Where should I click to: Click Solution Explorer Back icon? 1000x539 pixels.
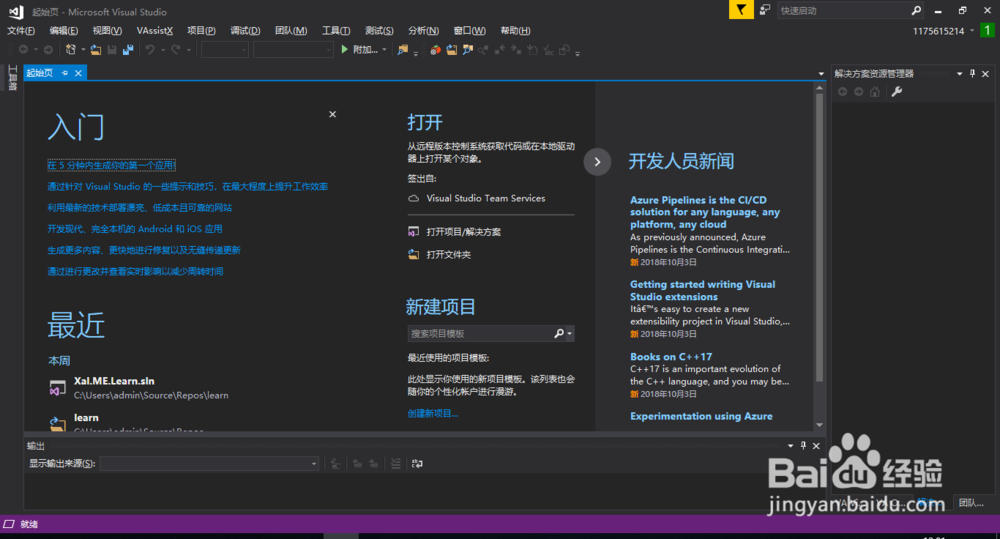[842, 92]
